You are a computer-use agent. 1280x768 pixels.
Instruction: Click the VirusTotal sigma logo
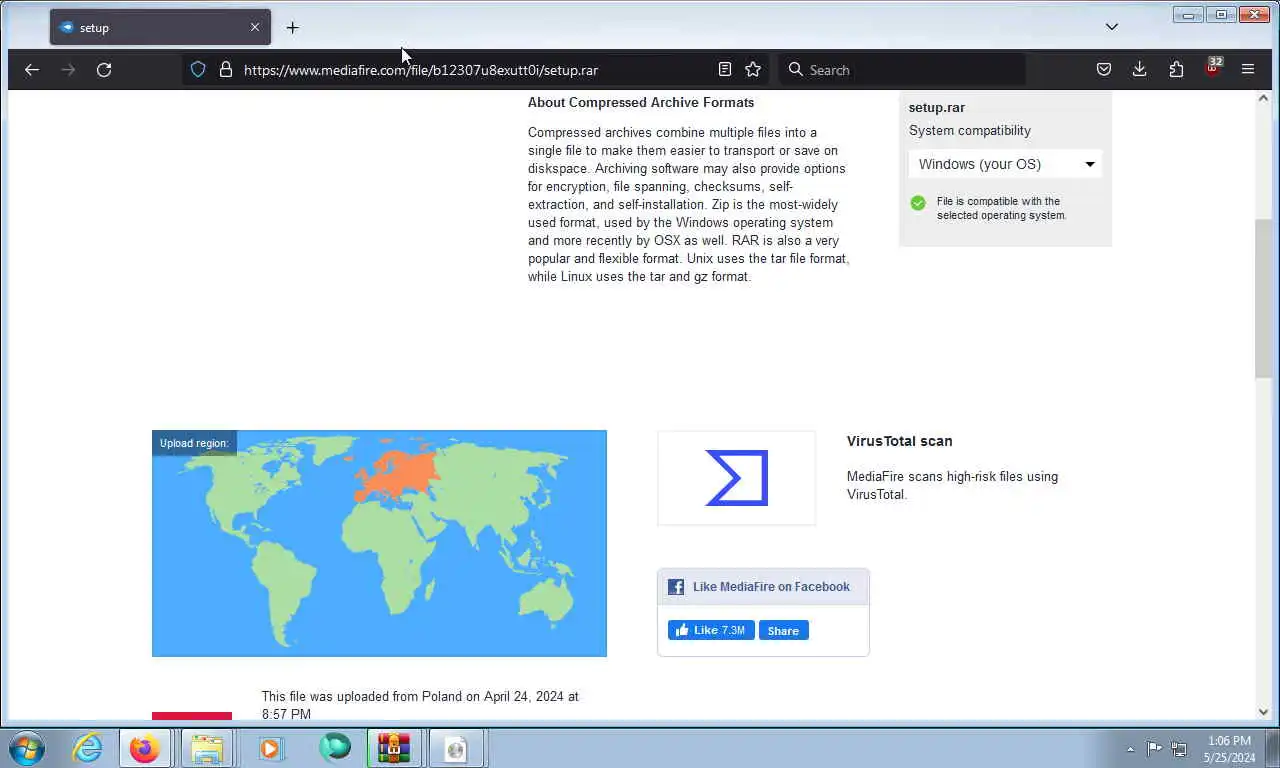tap(737, 478)
